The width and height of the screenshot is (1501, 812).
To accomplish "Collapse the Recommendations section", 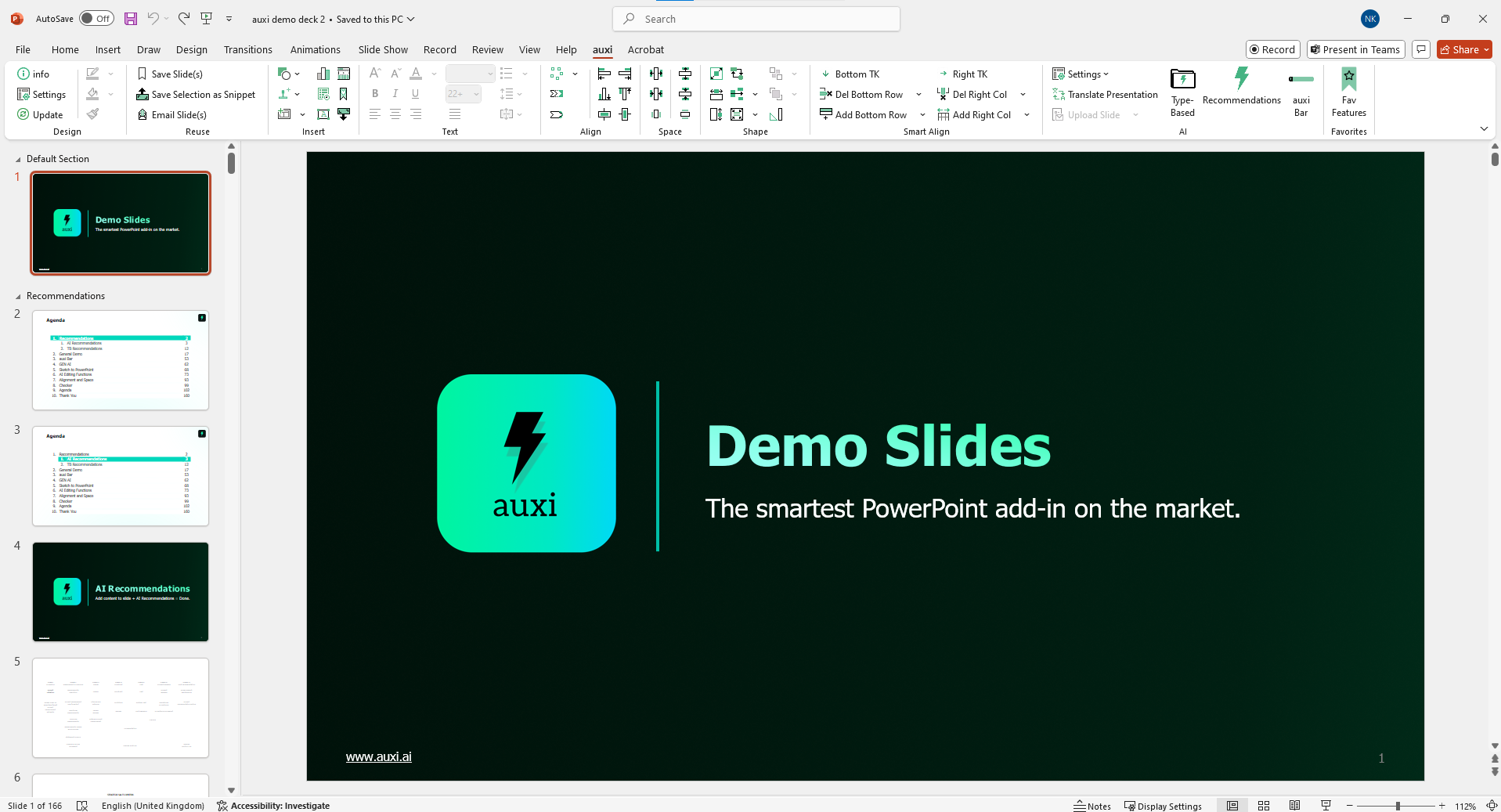I will [18, 297].
